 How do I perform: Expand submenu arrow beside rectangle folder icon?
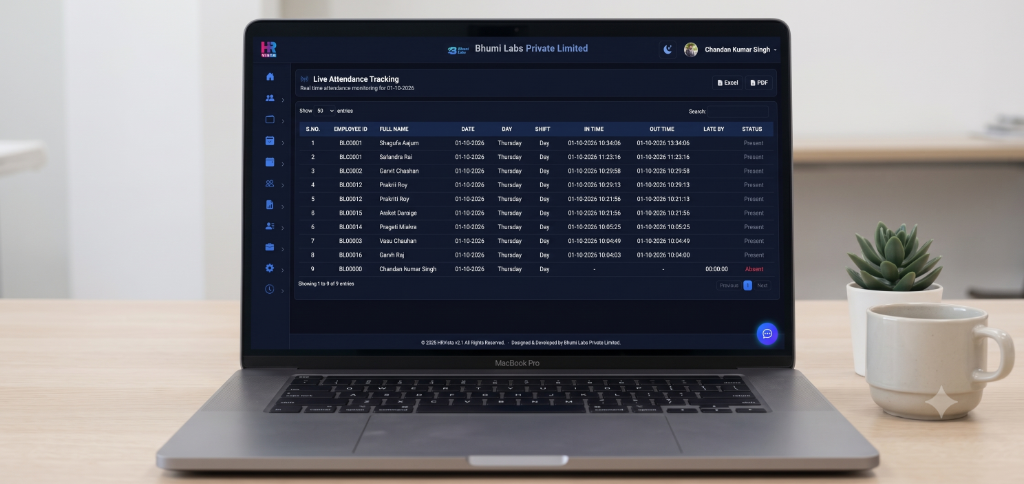(x=283, y=121)
